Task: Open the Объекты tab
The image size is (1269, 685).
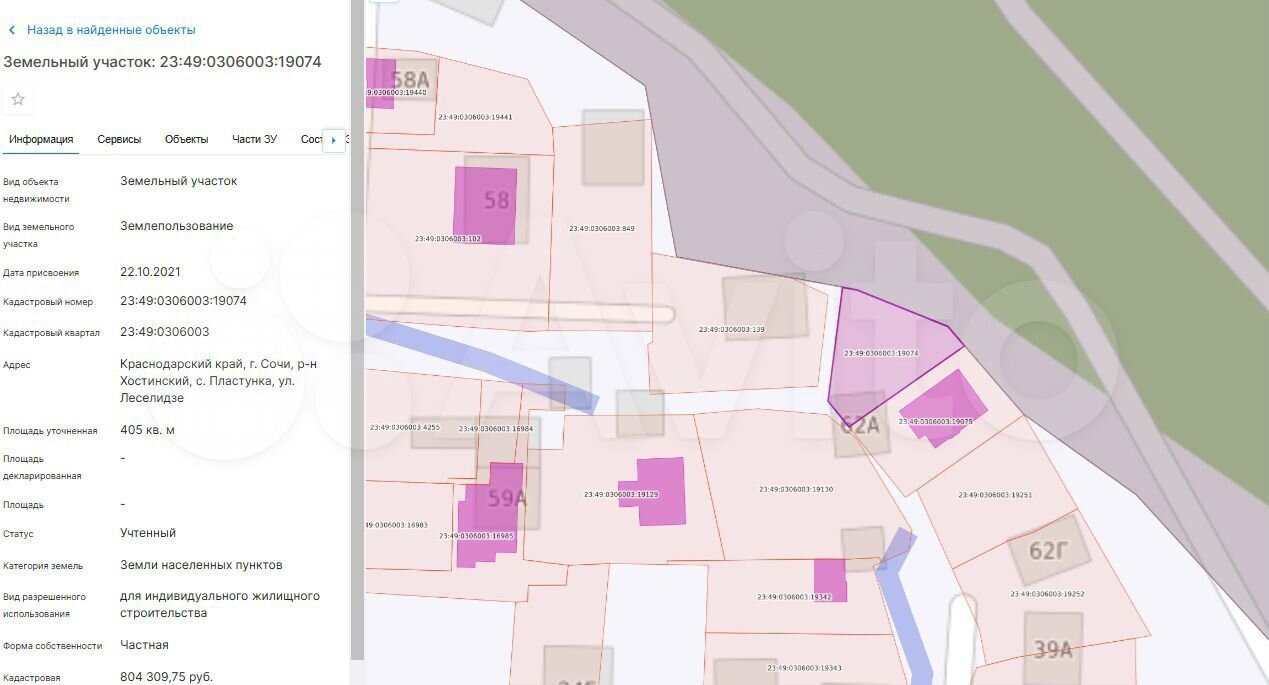Action: point(186,140)
